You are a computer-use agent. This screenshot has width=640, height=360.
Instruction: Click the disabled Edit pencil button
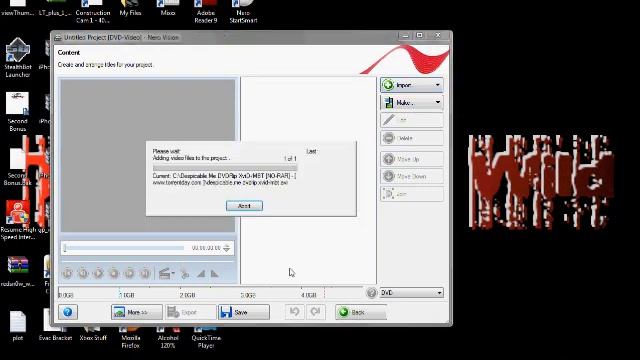[x=411, y=120]
